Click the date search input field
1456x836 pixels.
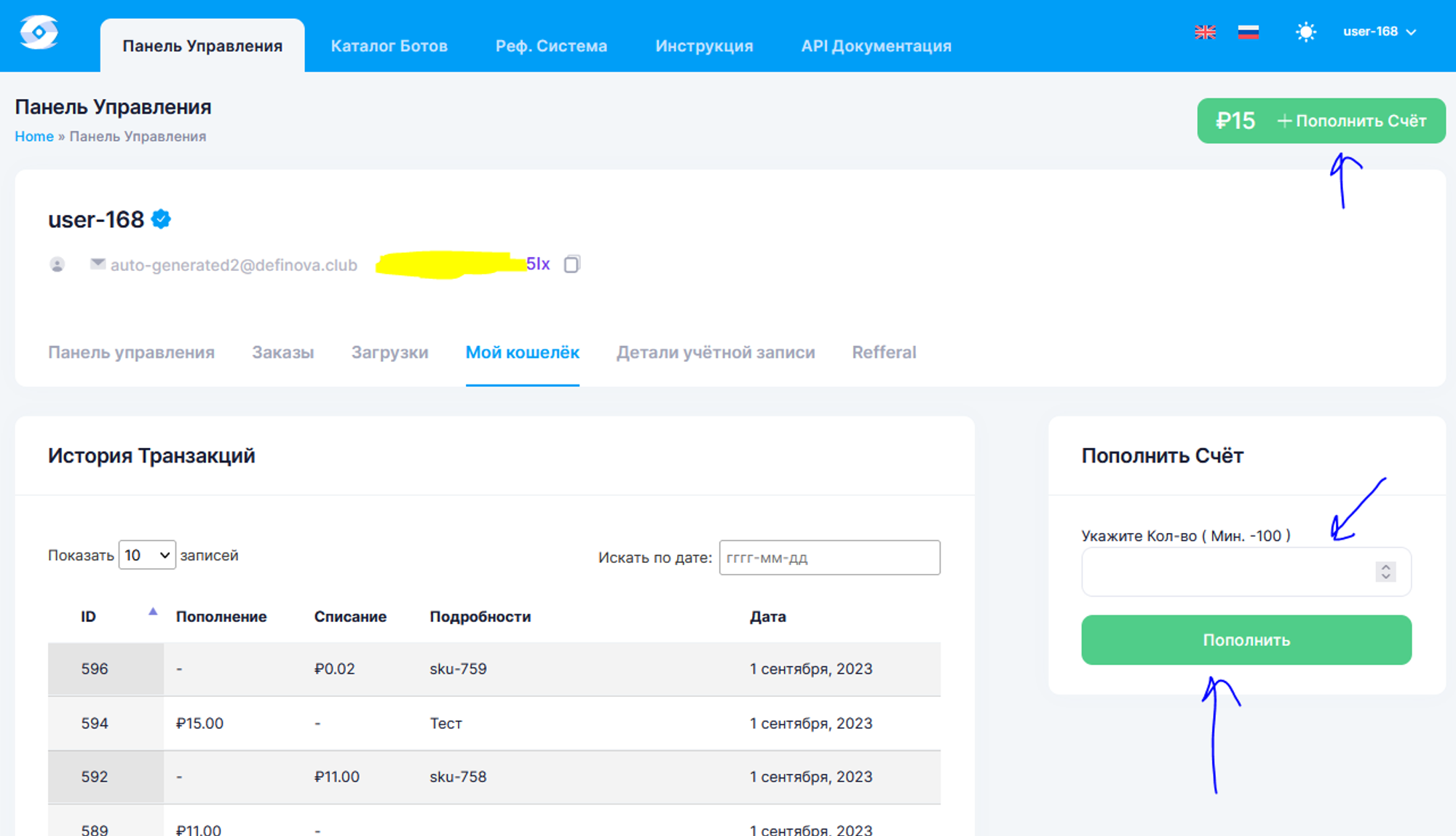(829, 558)
